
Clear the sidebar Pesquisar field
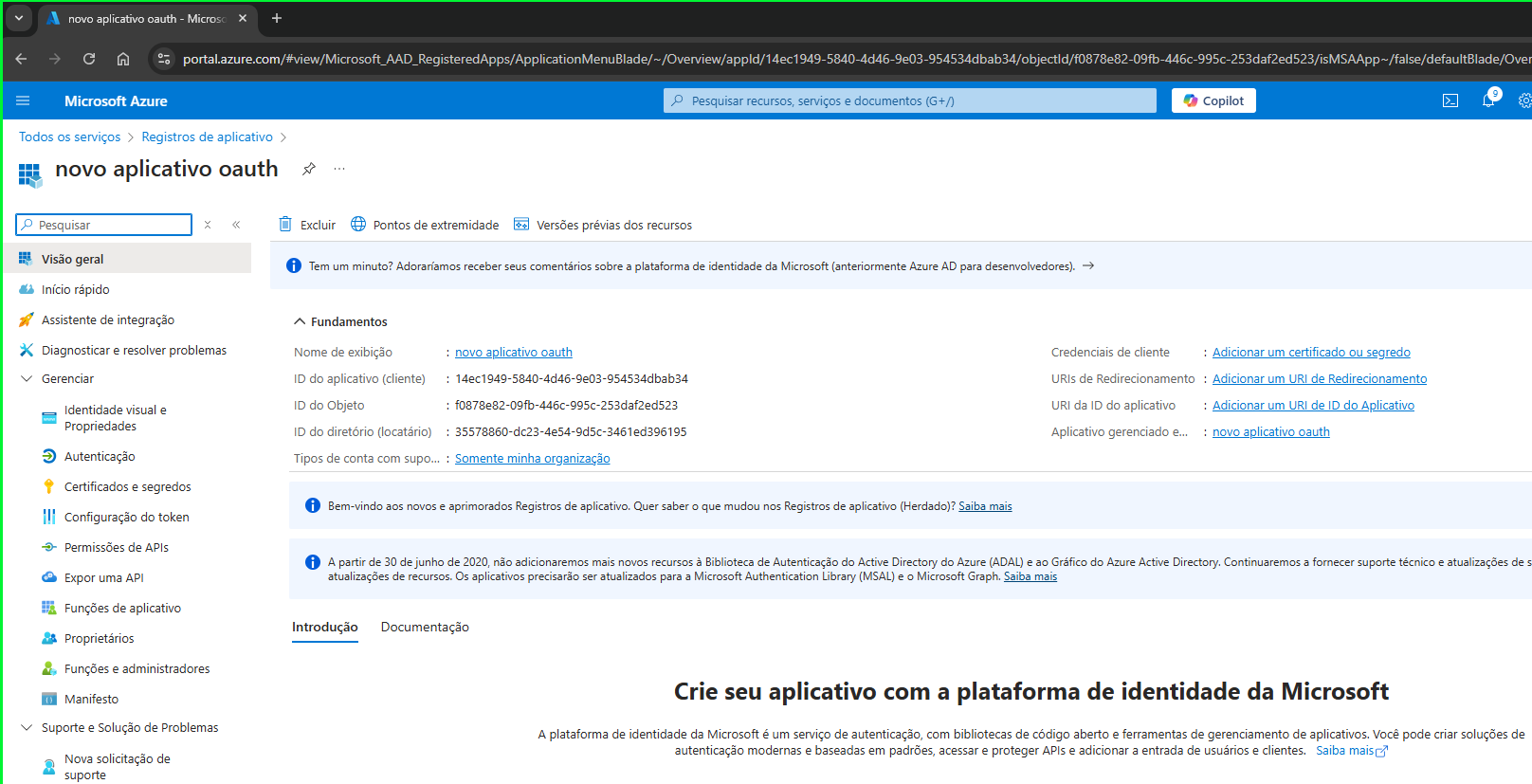(x=208, y=225)
